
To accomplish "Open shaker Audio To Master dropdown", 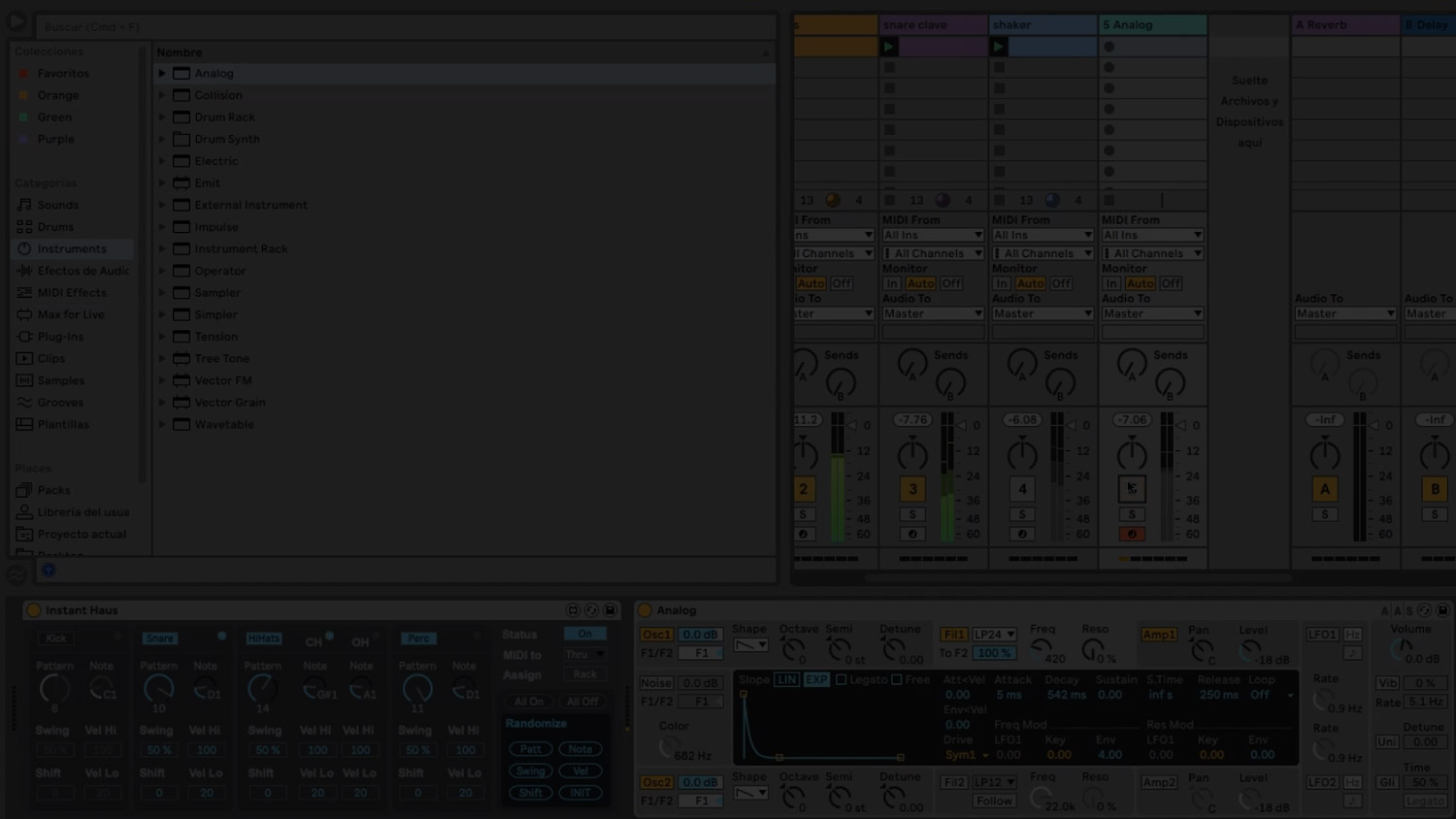I will (x=1042, y=313).
